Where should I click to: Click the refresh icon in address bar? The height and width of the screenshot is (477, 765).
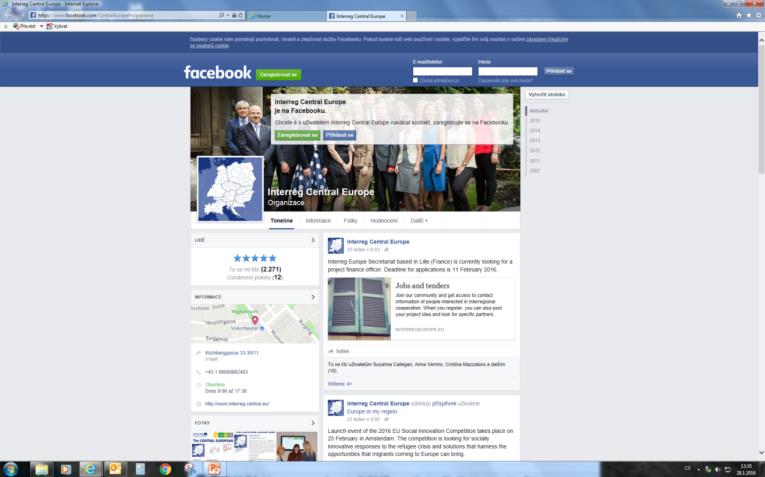241,16
